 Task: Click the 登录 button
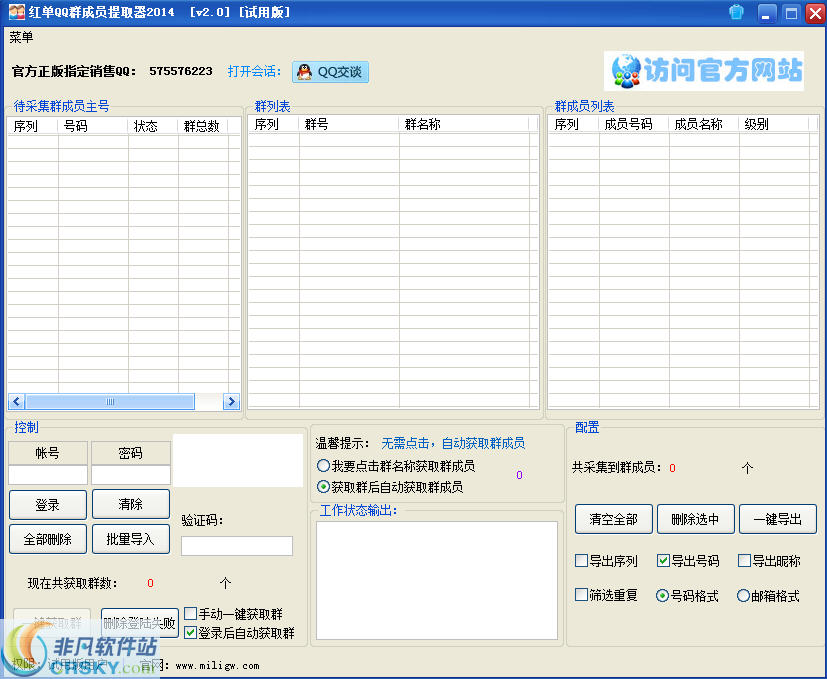[x=48, y=505]
